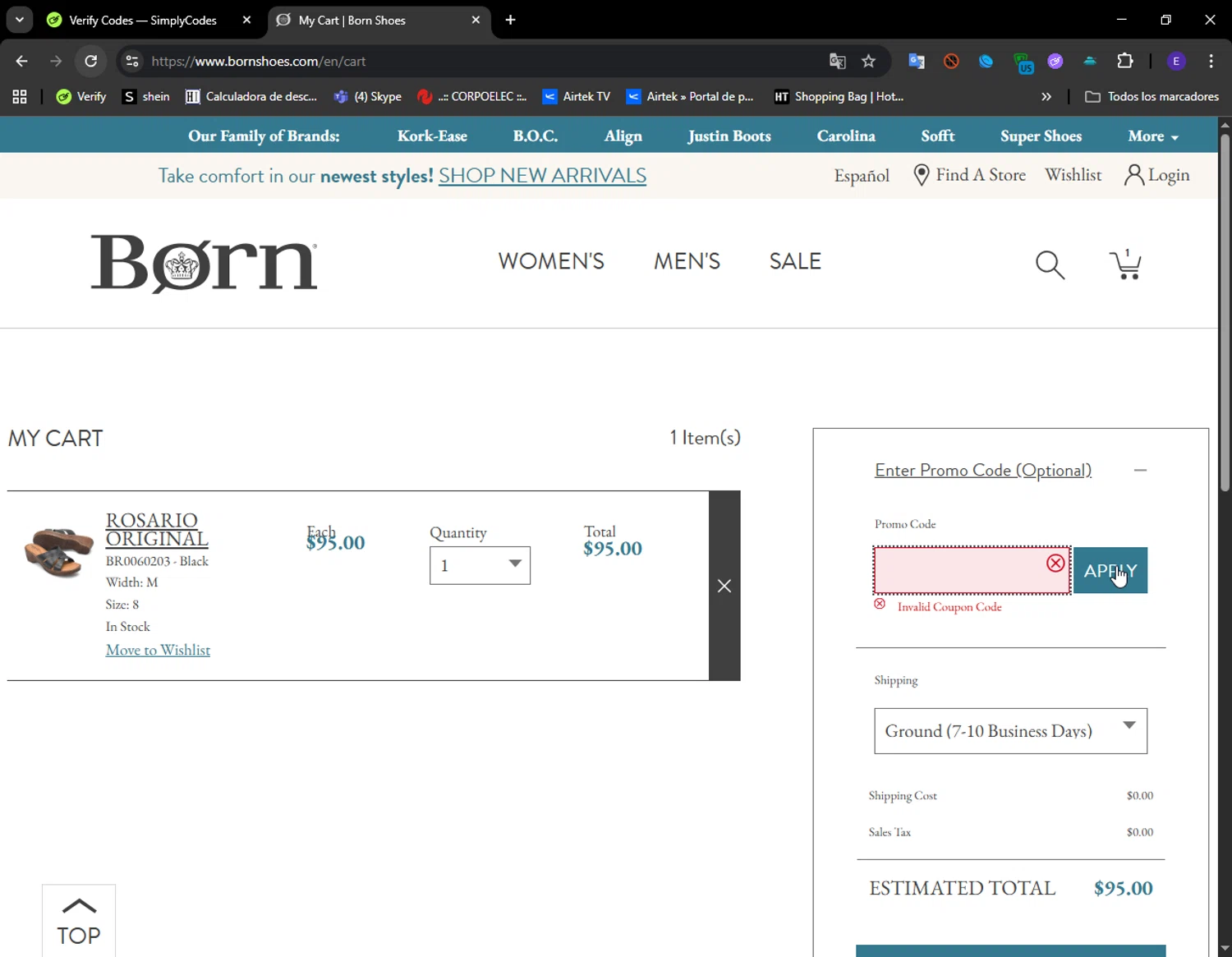The width and height of the screenshot is (1232, 957).
Task: Click Login link
Action: tap(1157, 175)
